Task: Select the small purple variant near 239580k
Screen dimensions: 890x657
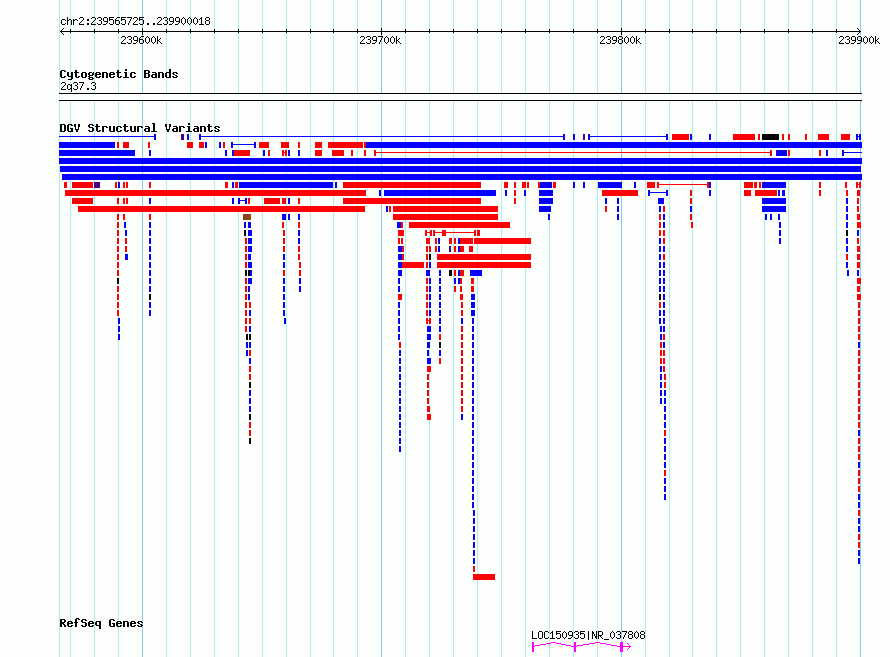Action: (x=97, y=185)
